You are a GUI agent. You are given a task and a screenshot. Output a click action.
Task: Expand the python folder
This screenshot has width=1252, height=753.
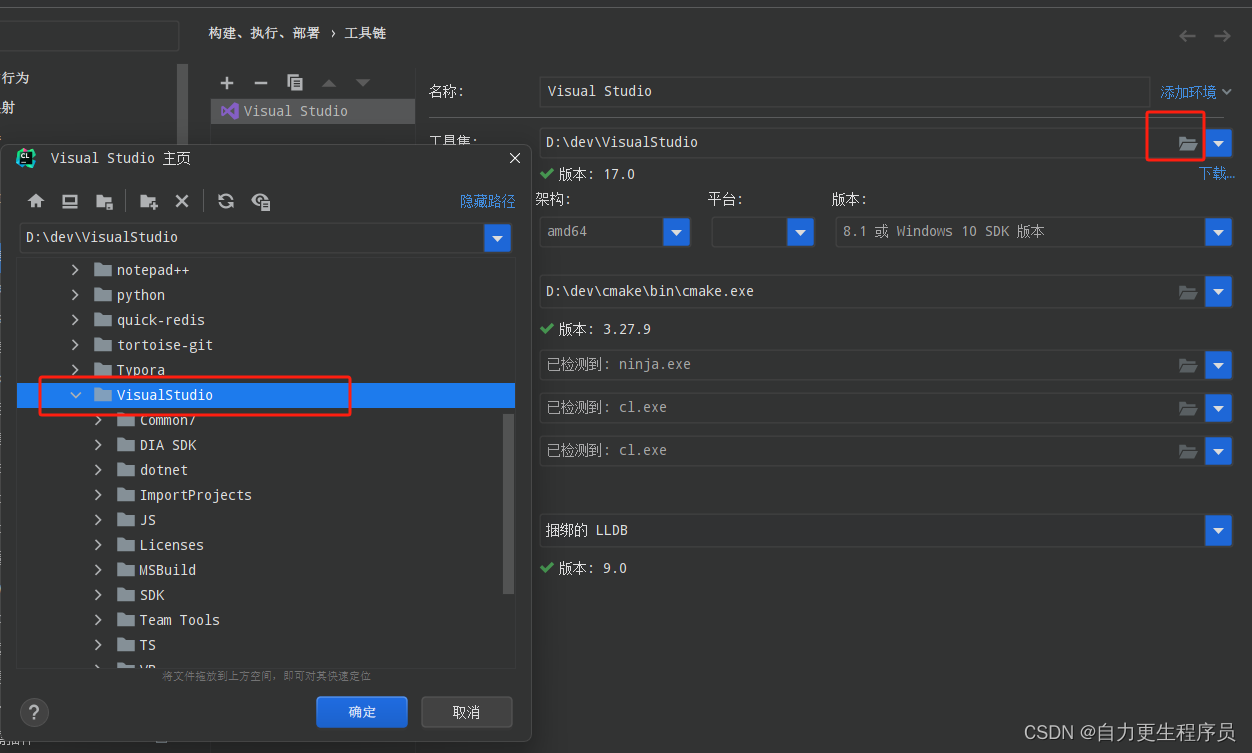click(x=75, y=295)
